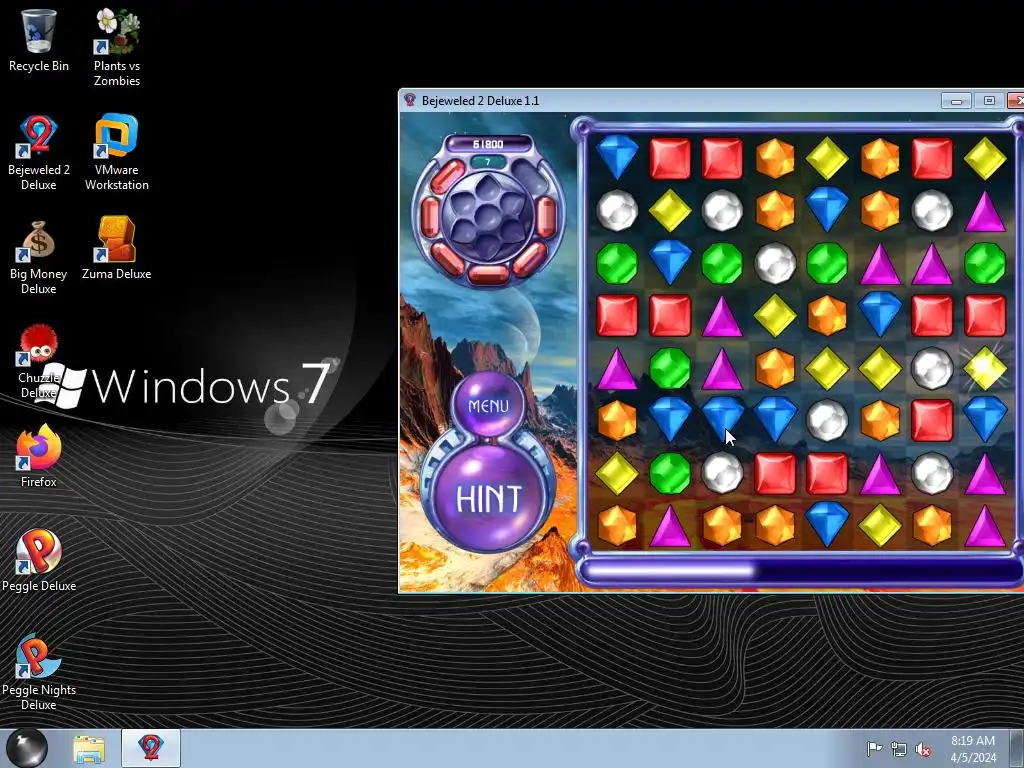Viewport: 1024px width, 768px height.
Task: Minimize the Bejeweled 2 Deluxe window
Action: pos(956,101)
